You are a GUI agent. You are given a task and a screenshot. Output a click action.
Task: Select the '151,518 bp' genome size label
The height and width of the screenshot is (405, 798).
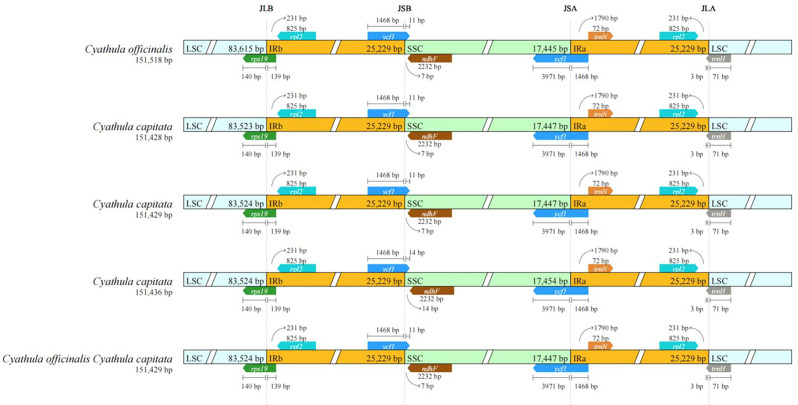[x=154, y=60]
